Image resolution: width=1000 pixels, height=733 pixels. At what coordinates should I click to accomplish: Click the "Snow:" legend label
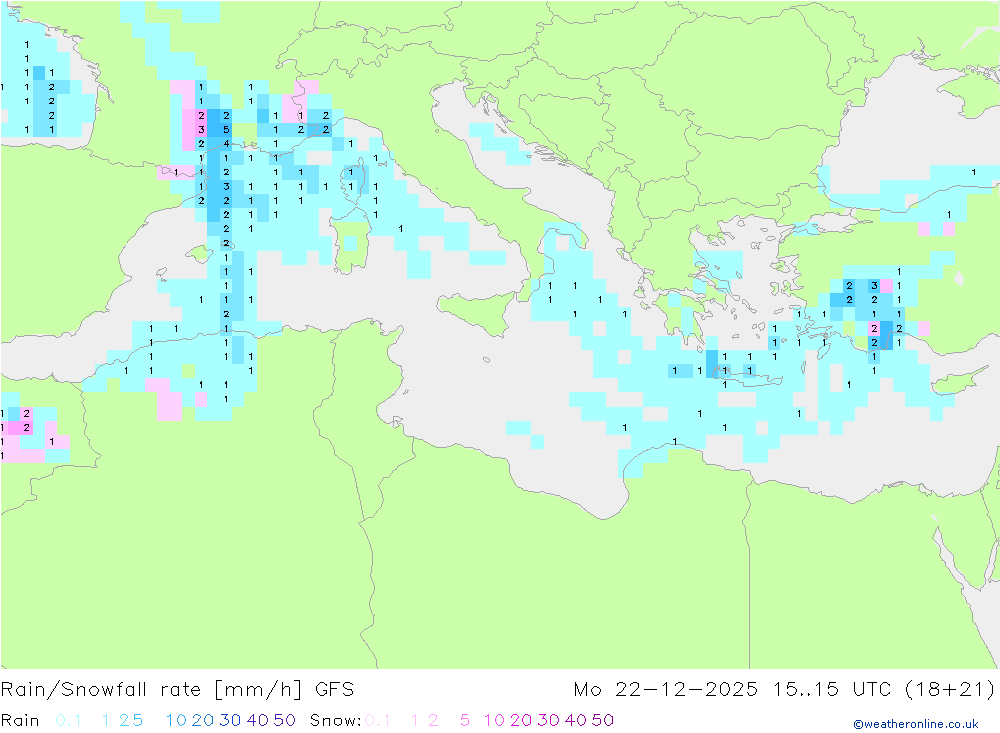click(x=335, y=720)
